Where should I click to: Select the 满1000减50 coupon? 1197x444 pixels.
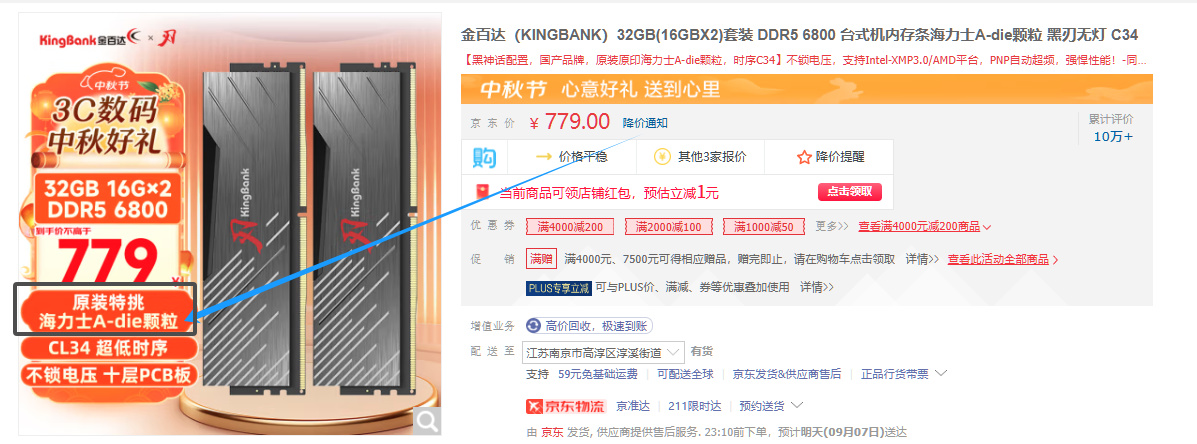point(763,227)
